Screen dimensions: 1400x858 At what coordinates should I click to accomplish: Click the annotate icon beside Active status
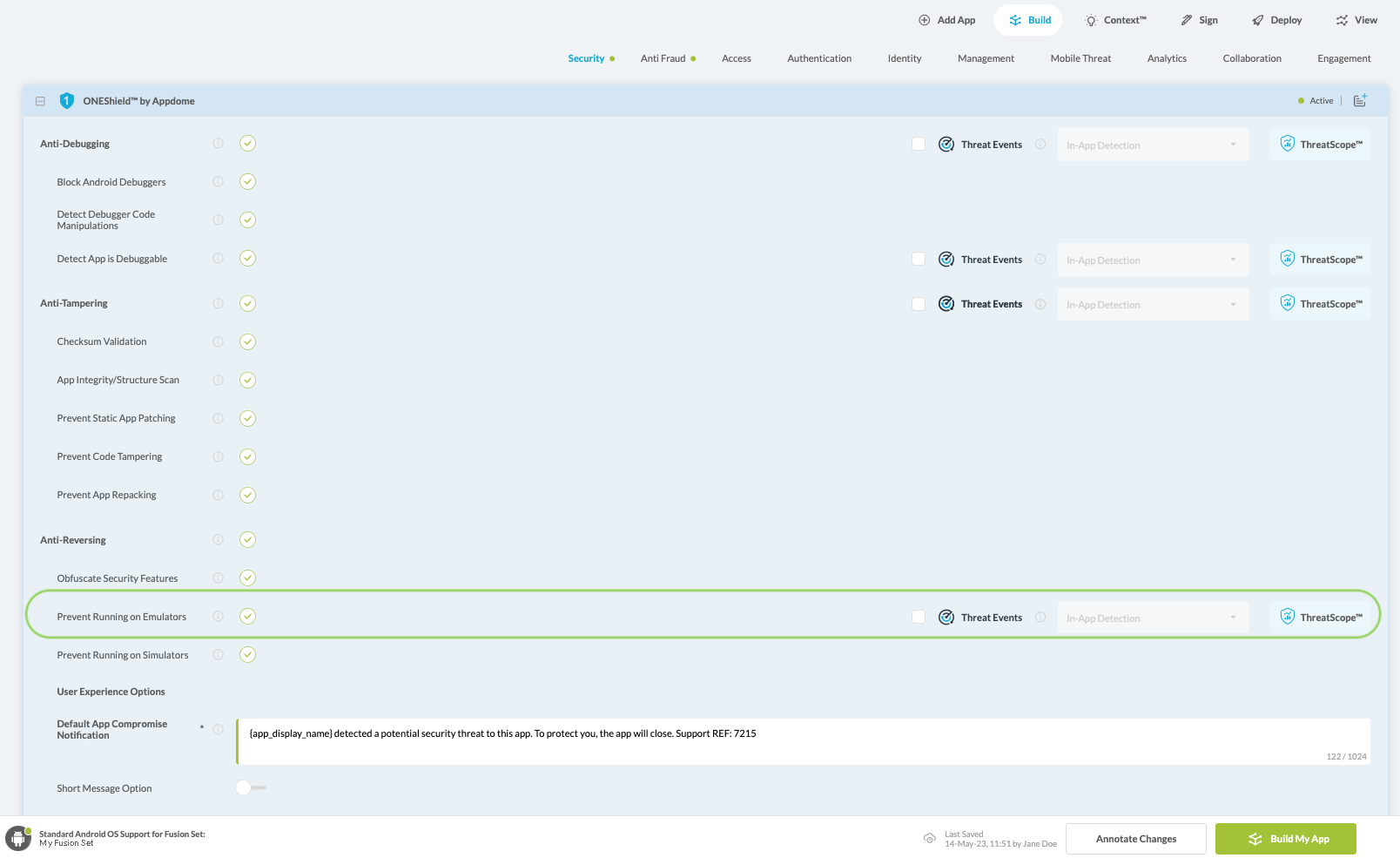tap(1360, 101)
